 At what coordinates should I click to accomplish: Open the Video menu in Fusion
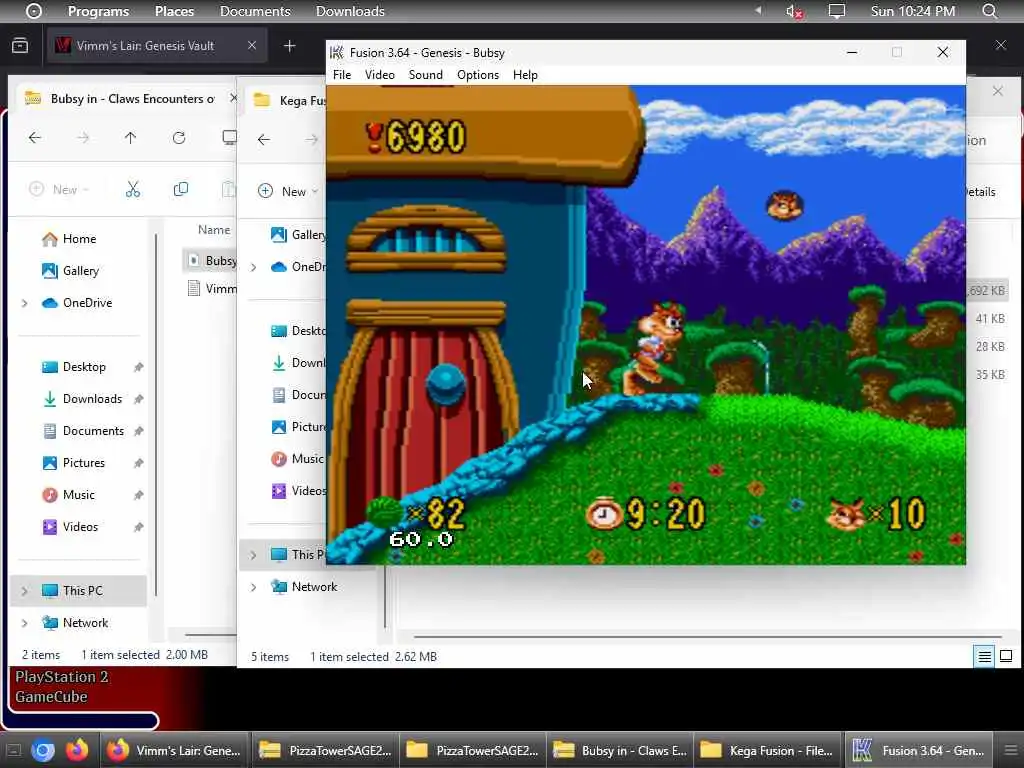379,75
